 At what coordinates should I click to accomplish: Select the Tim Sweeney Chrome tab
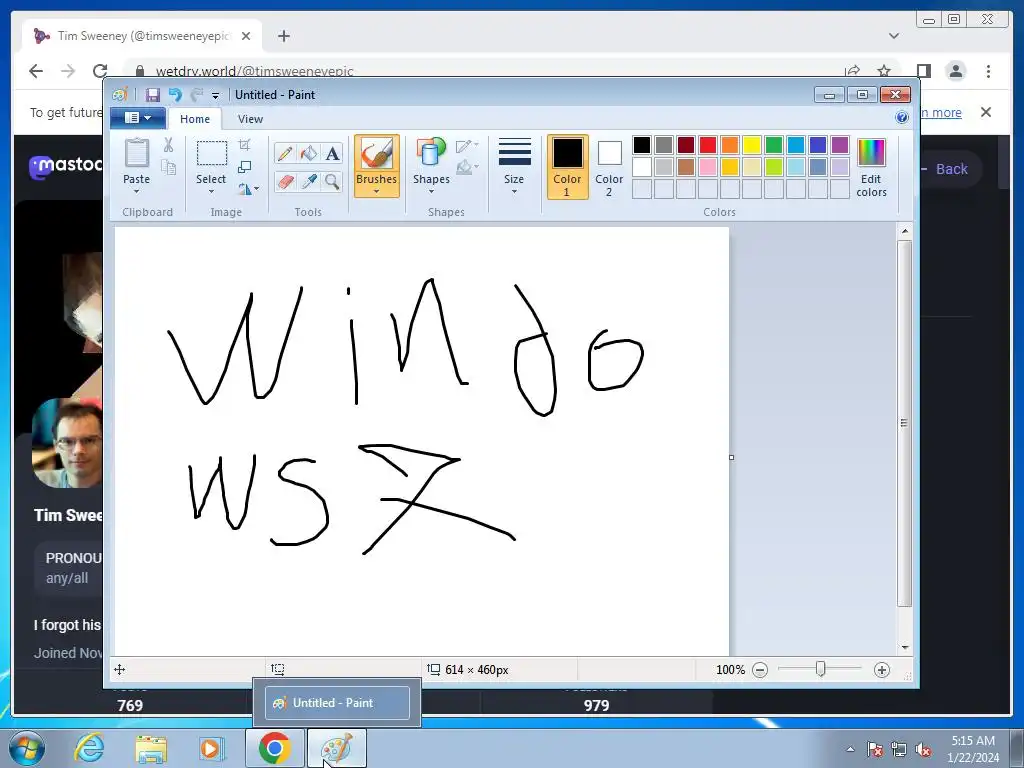142,36
